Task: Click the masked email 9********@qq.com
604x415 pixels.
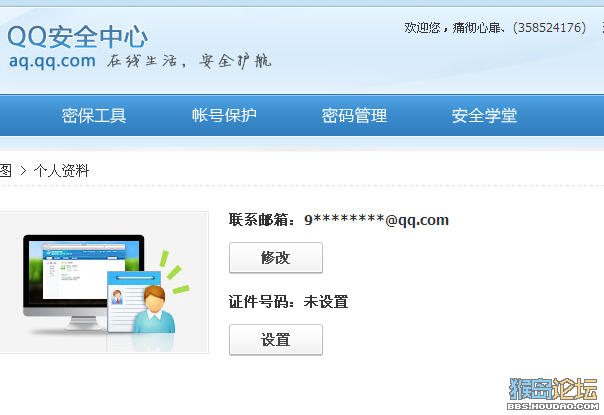Action: (x=377, y=220)
